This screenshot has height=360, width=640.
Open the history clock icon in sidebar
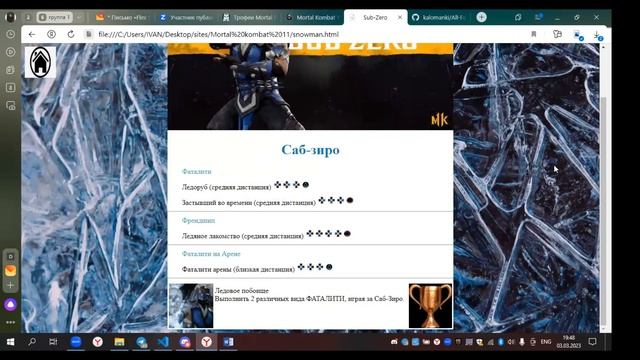tap(11, 35)
